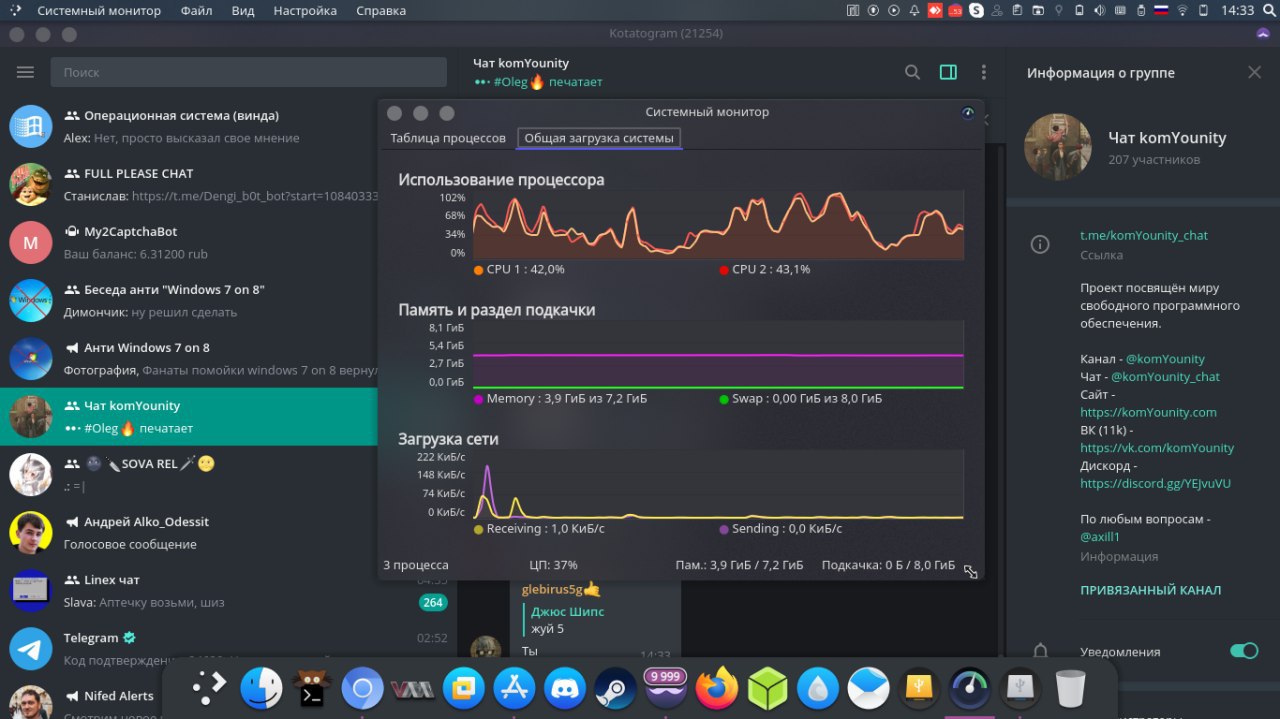Click the Kotatogram search field
The height and width of the screenshot is (719, 1280).
click(248, 72)
